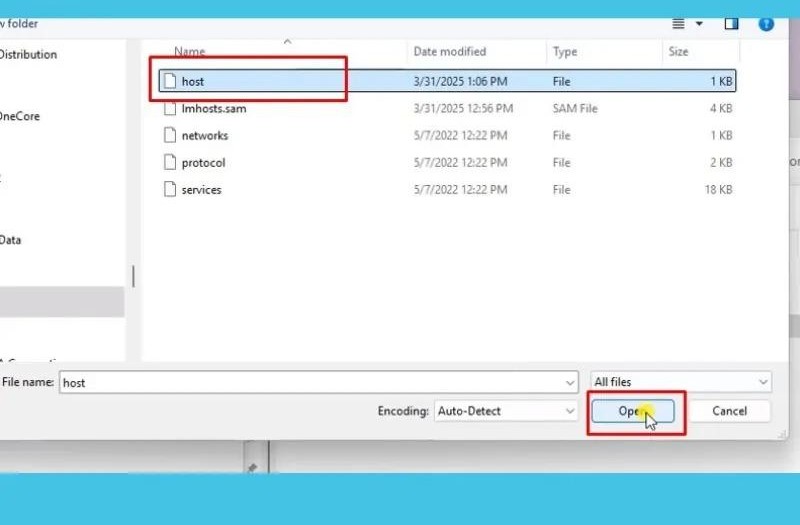The image size is (800, 525).
Task: Click the host file icon
Action: (x=170, y=81)
